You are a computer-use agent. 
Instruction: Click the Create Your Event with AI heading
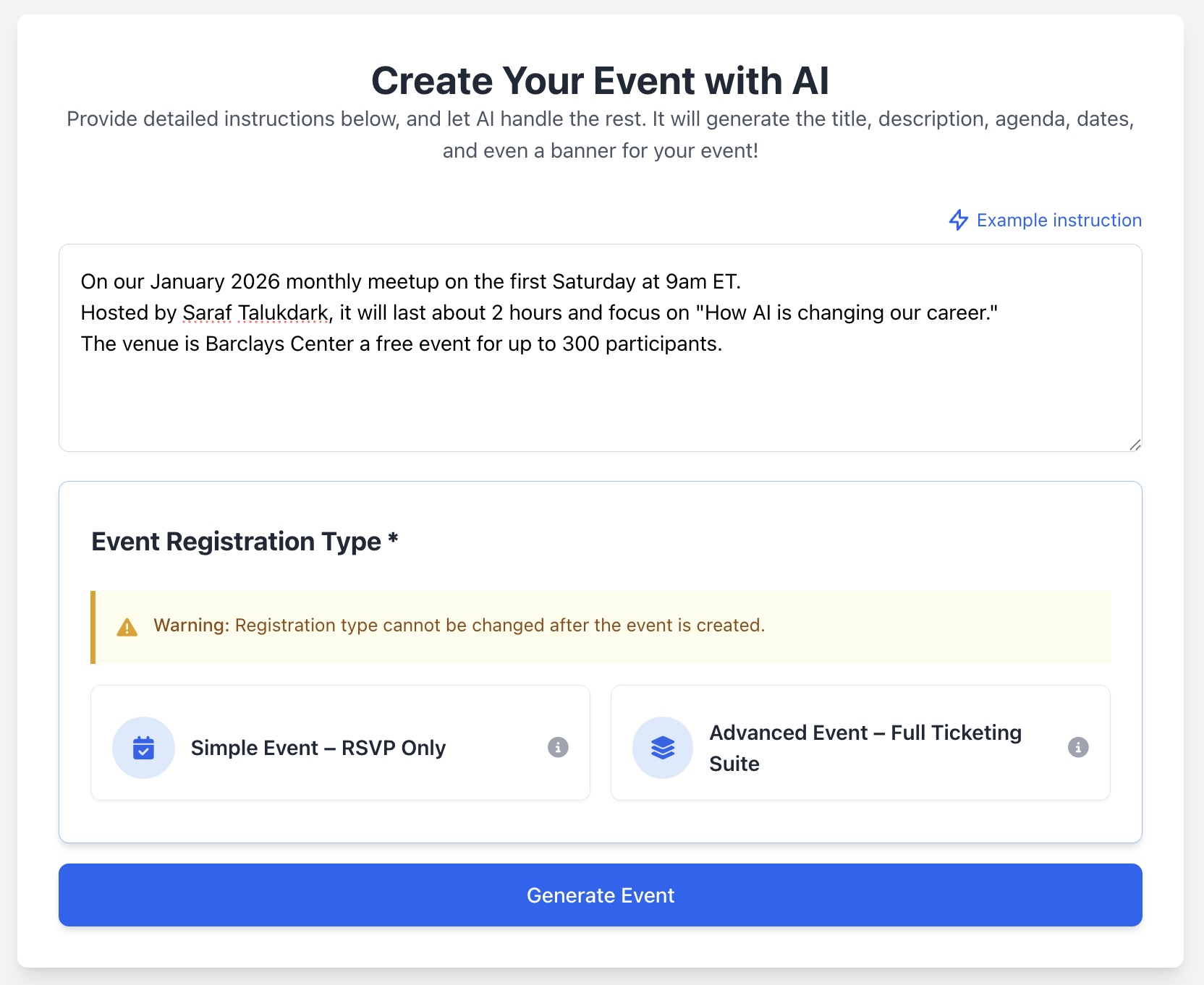click(x=601, y=80)
